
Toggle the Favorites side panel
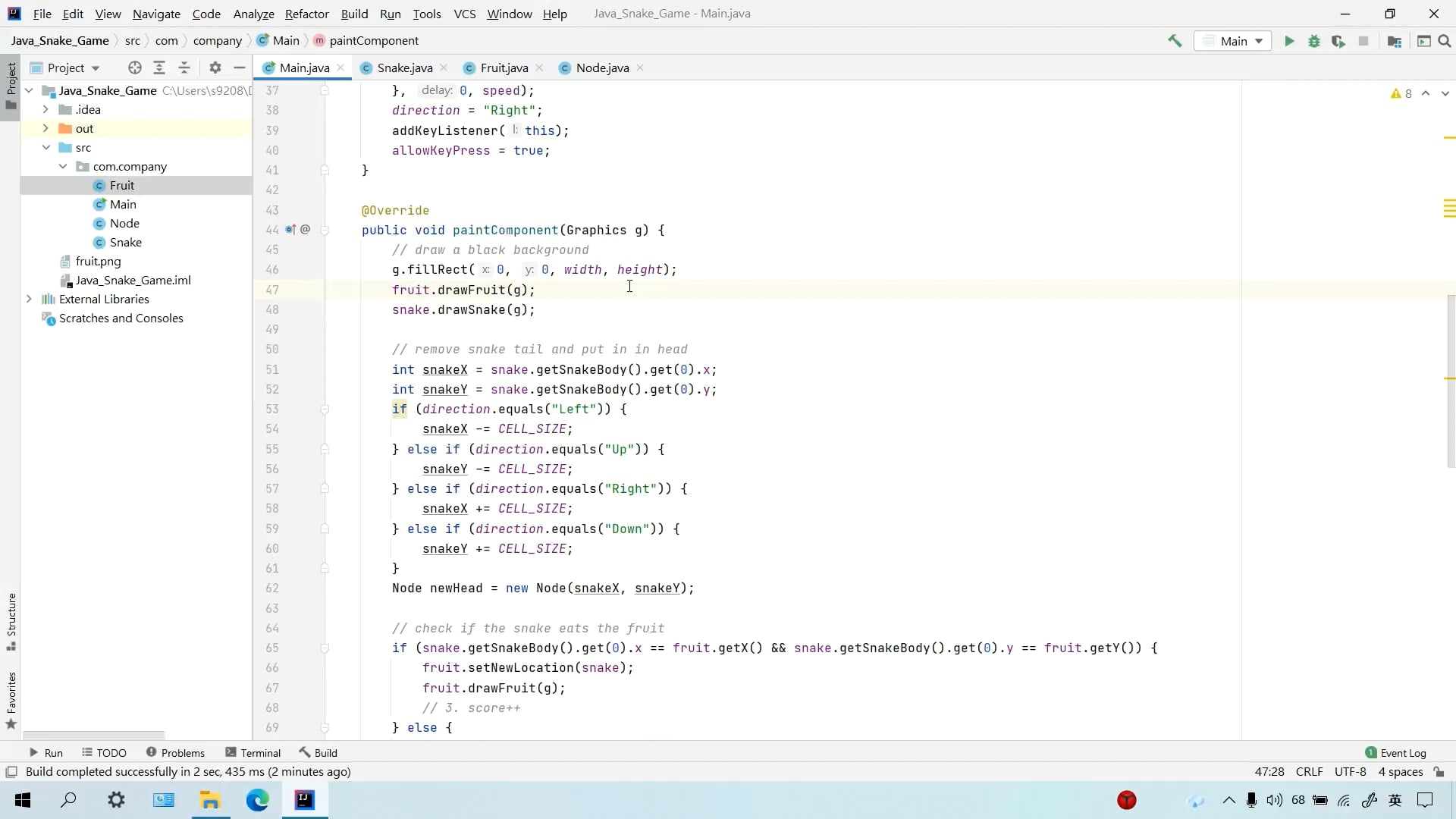point(11,699)
